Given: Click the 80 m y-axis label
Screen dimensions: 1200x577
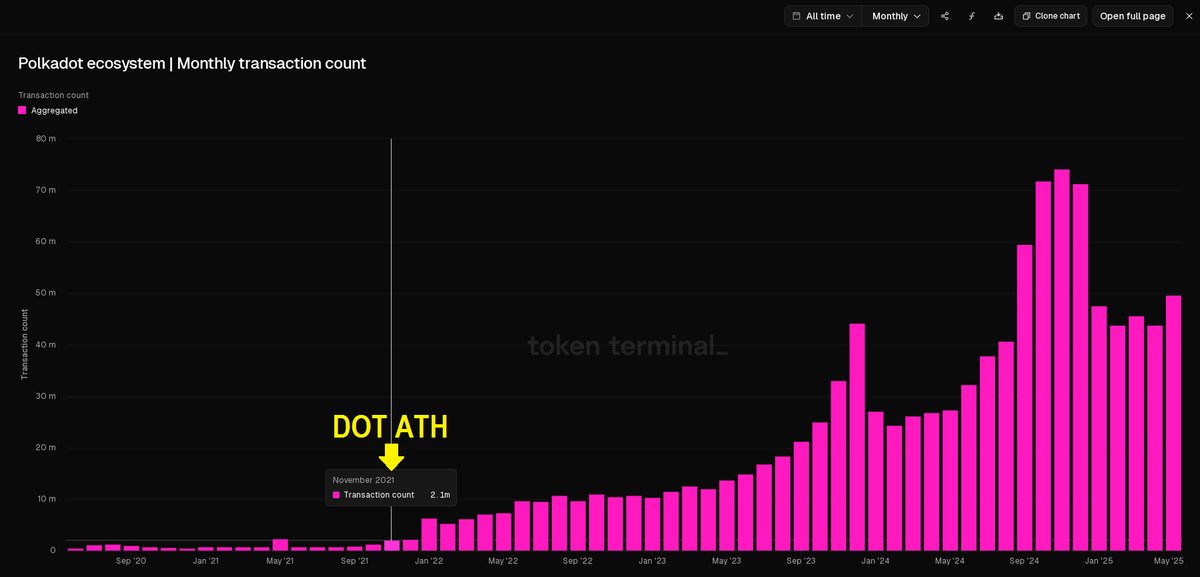Looking at the screenshot, I should pos(46,139).
